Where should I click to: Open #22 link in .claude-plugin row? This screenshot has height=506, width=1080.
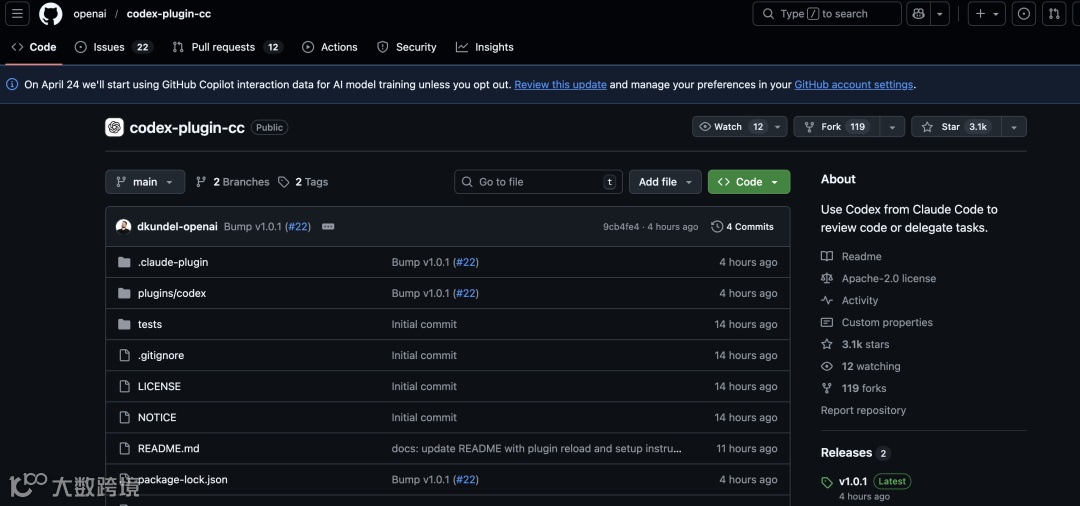coord(466,262)
